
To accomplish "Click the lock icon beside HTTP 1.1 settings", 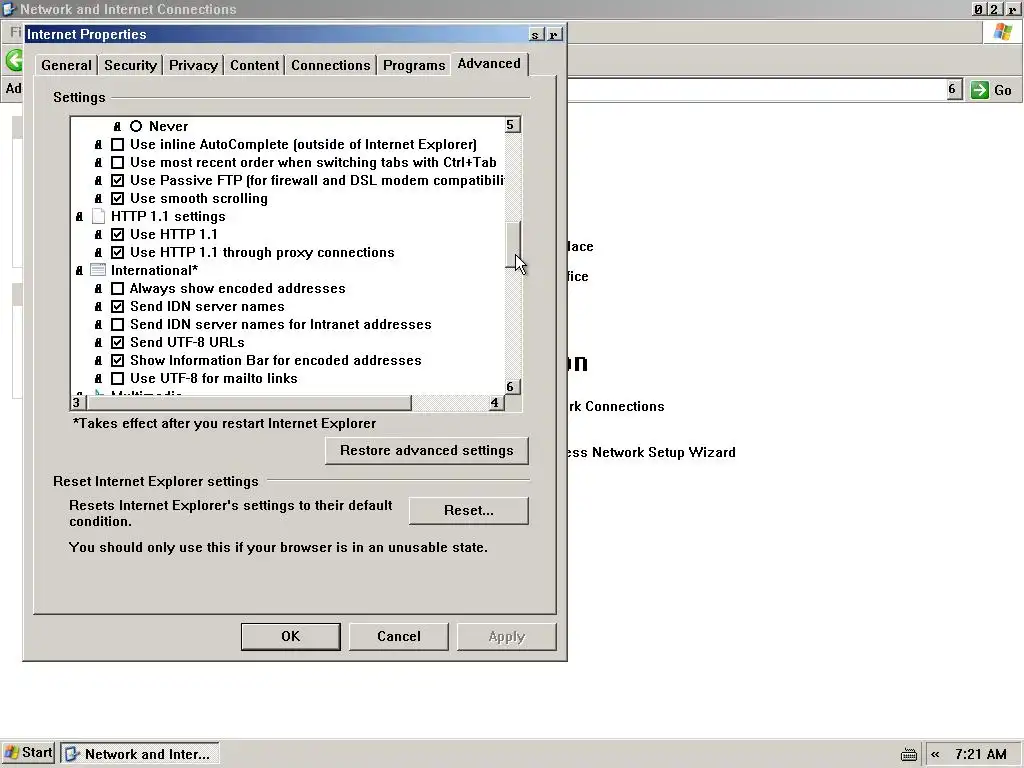I will click(x=79, y=216).
